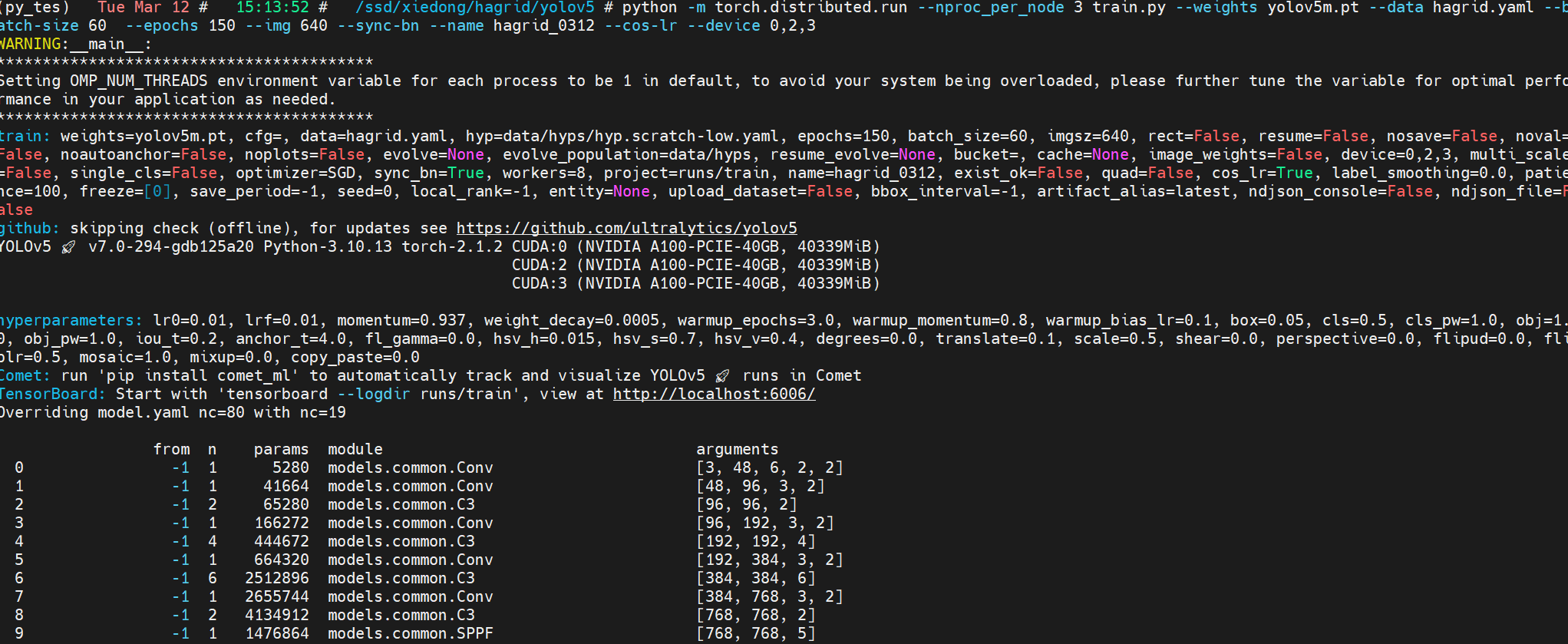Click arguments '[384, 768, 3, 2]'
This screenshot has width=1568, height=644.
pyautogui.click(x=770, y=596)
